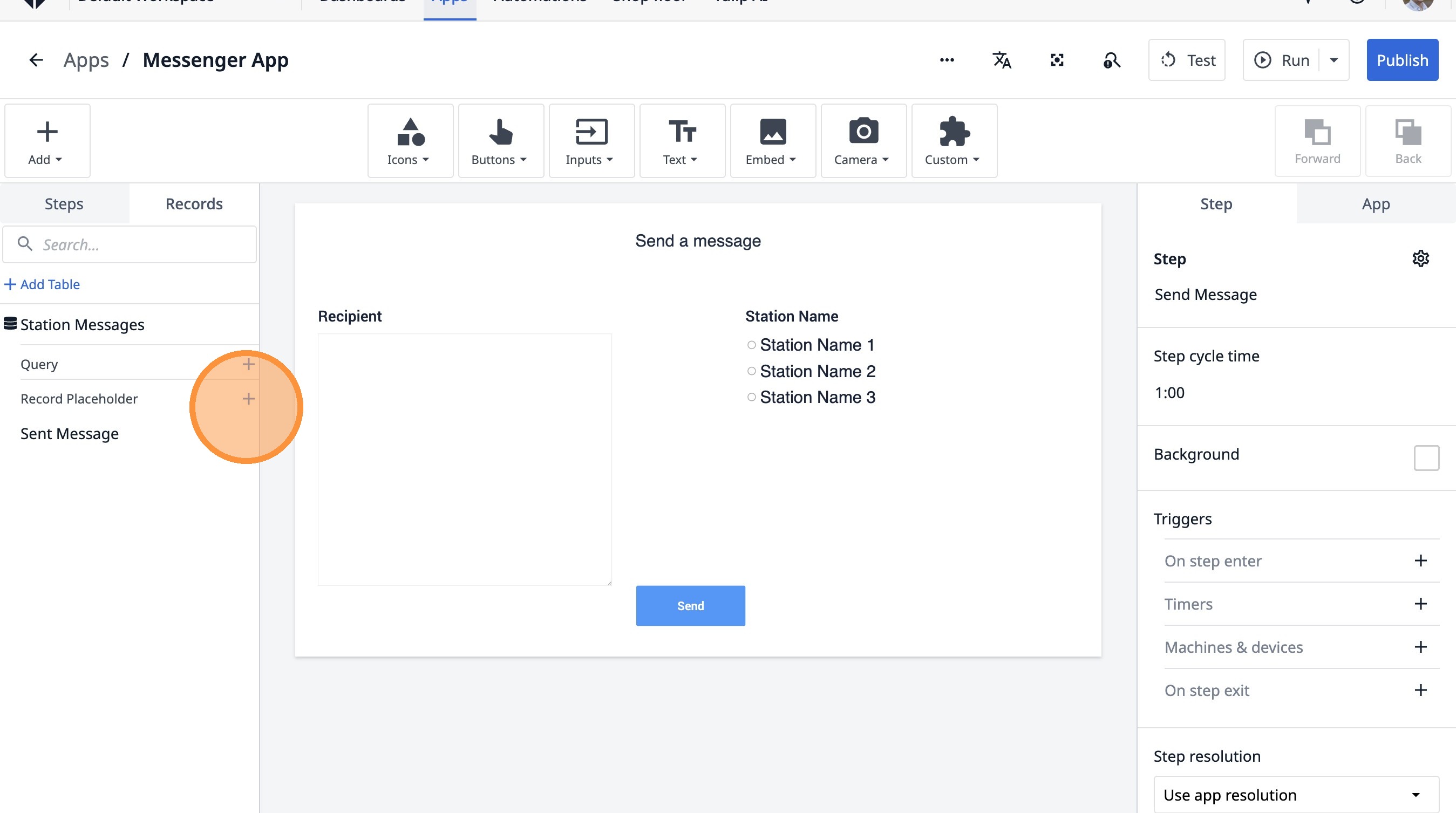Switch to the Steps tab
The height and width of the screenshot is (813, 1456).
tap(64, 204)
